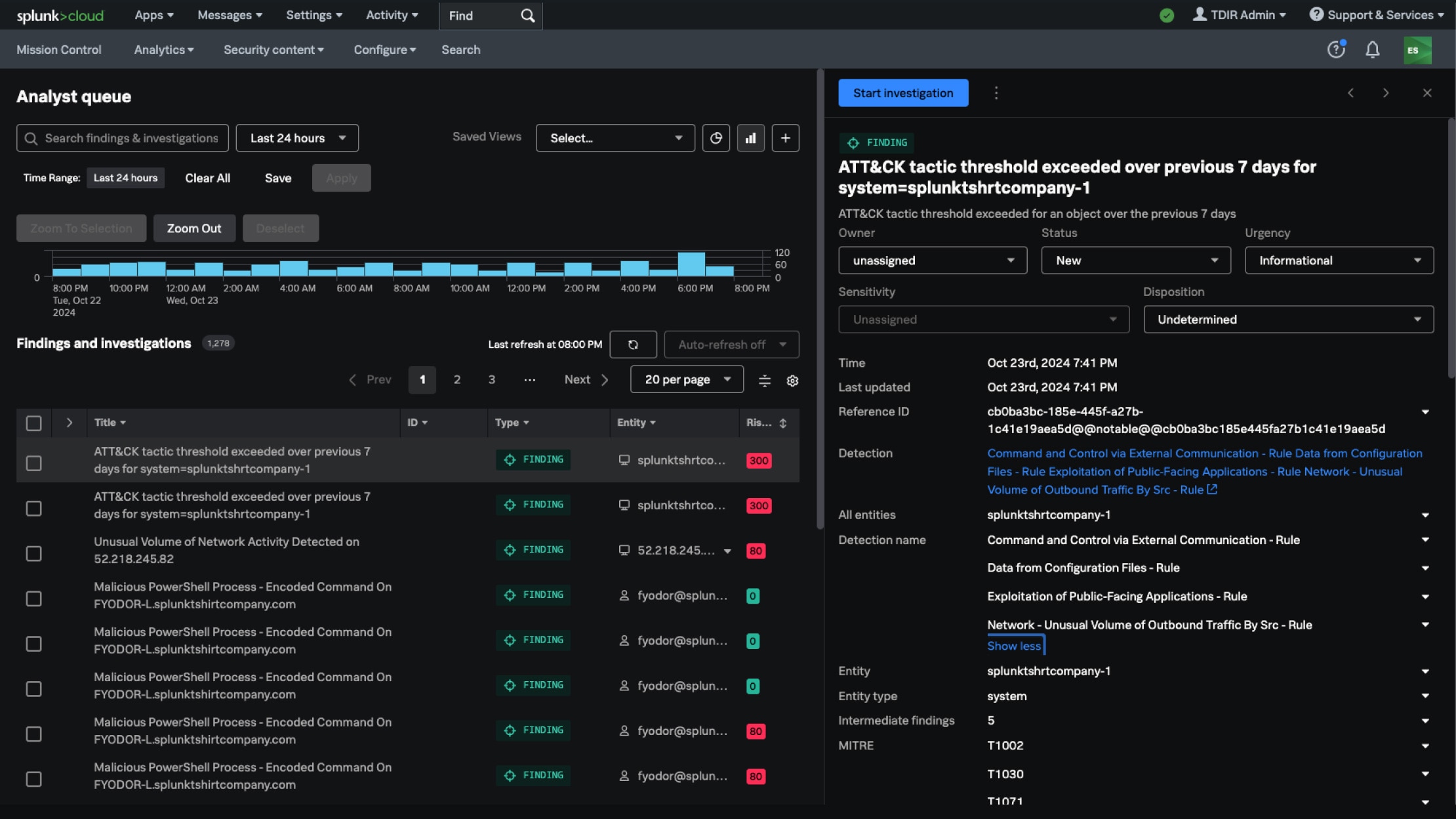Select checkbox for Unusual Volume of Network Activity row

tap(33, 554)
